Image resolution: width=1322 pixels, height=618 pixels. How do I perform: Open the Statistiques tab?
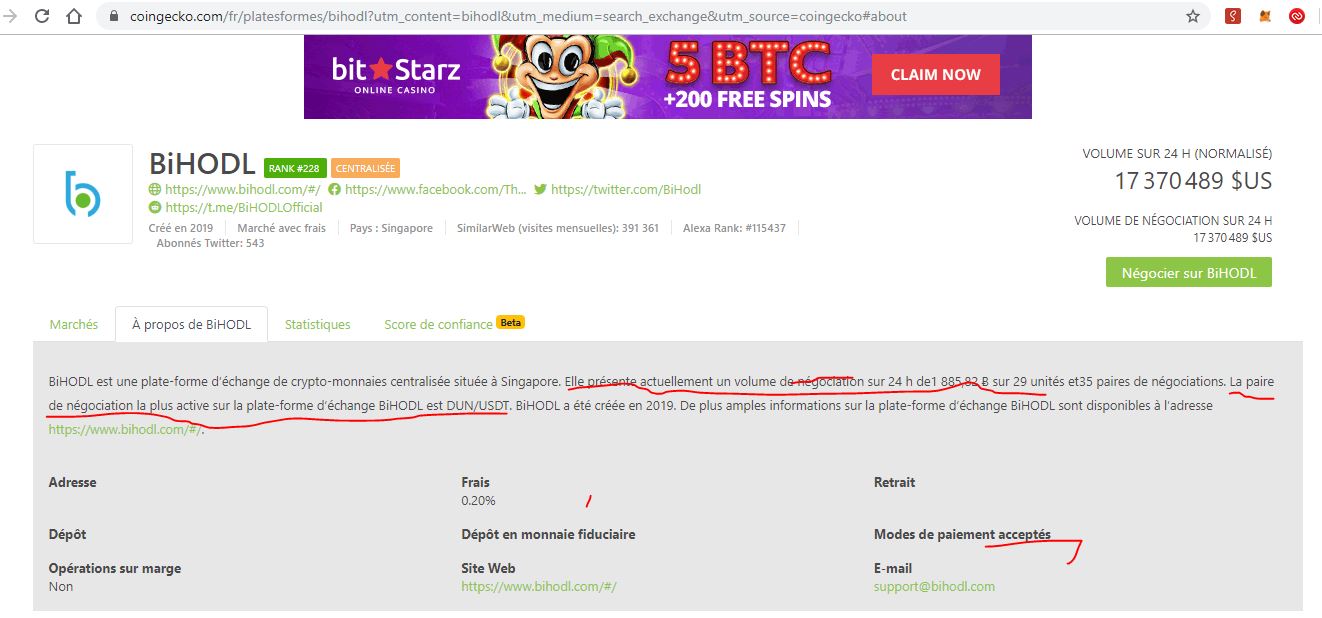pos(318,324)
